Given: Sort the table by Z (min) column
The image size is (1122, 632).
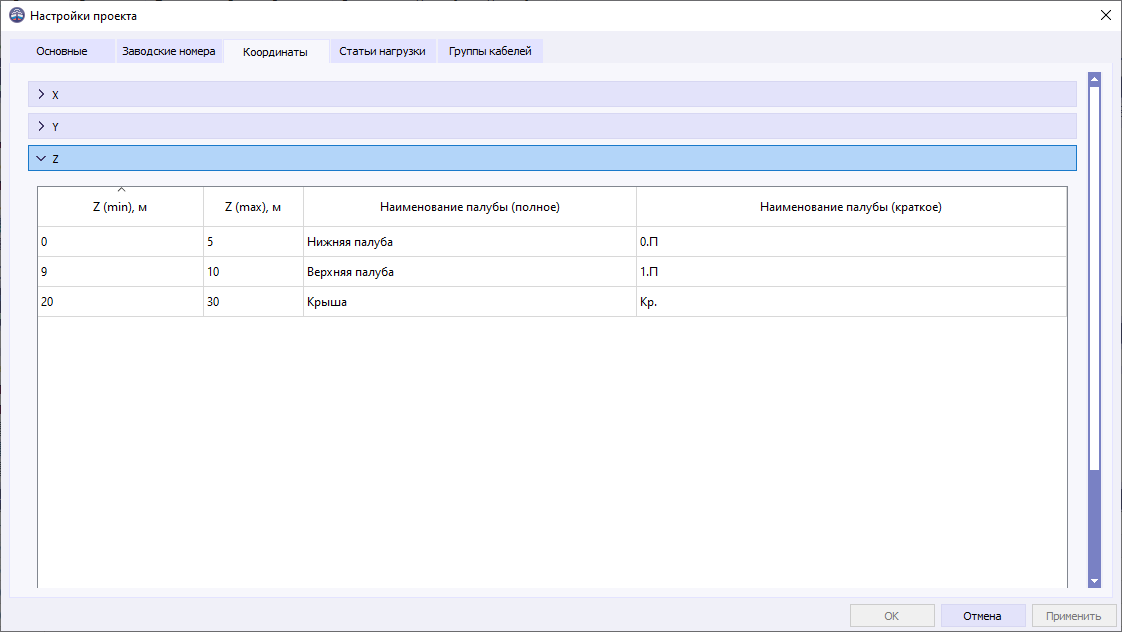Looking at the screenshot, I should [120, 205].
